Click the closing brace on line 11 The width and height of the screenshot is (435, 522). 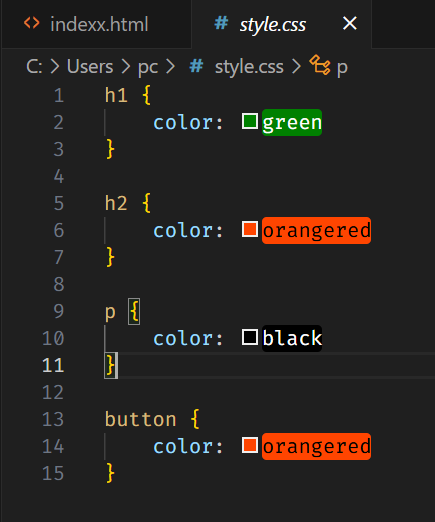(110, 365)
